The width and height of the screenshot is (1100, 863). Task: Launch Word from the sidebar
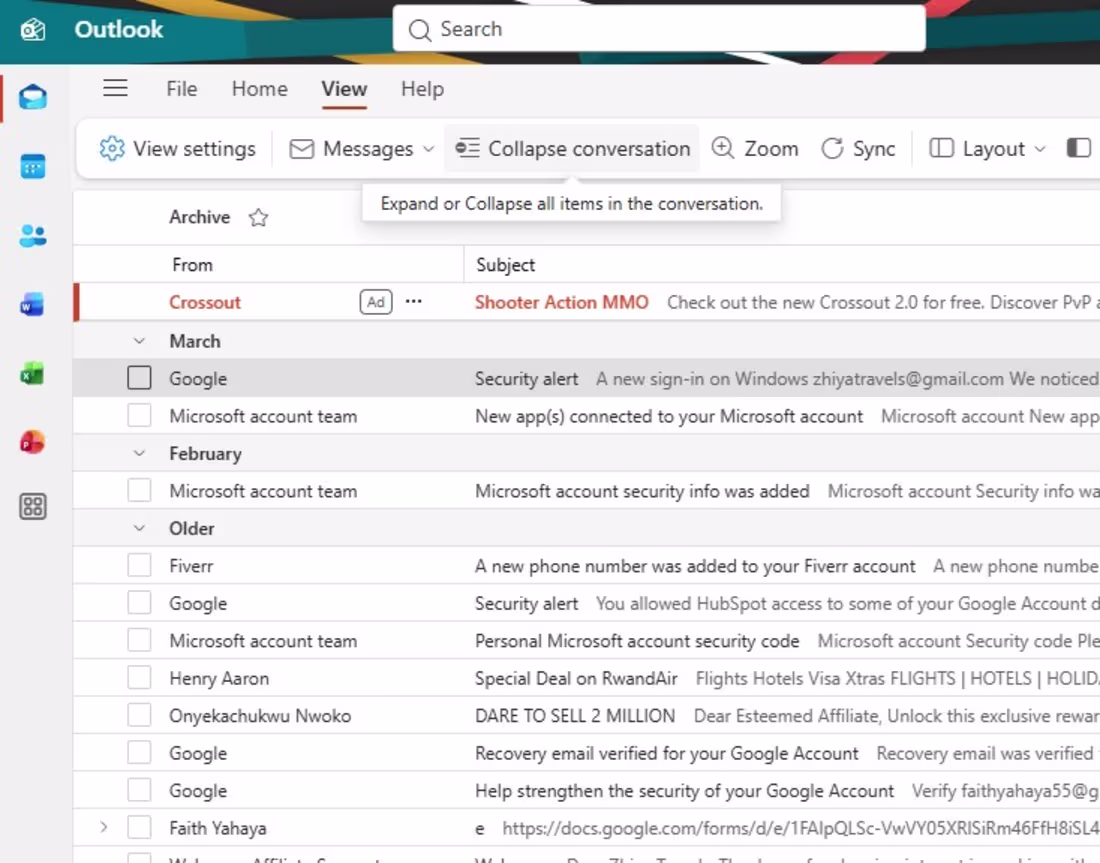pyautogui.click(x=32, y=305)
